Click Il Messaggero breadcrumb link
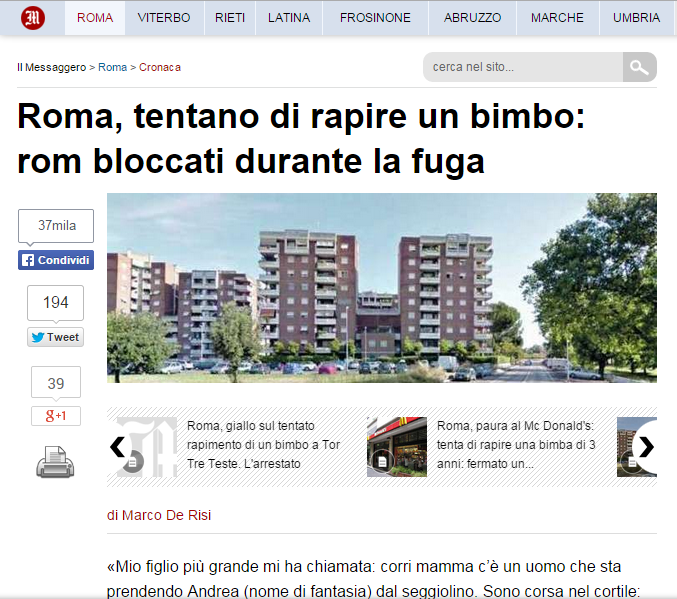 tap(51, 67)
